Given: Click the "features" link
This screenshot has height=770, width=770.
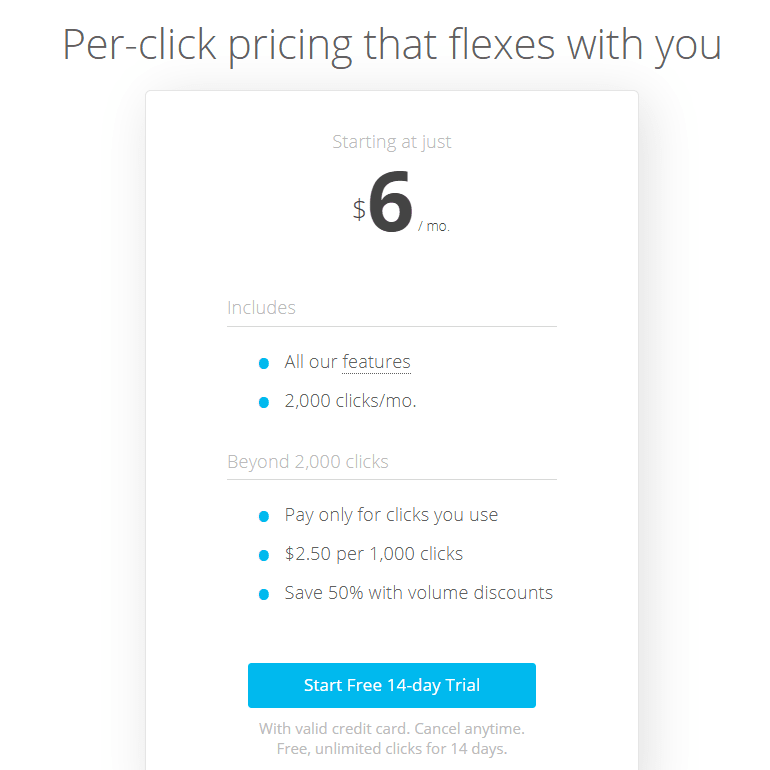Looking at the screenshot, I should [x=376, y=362].
